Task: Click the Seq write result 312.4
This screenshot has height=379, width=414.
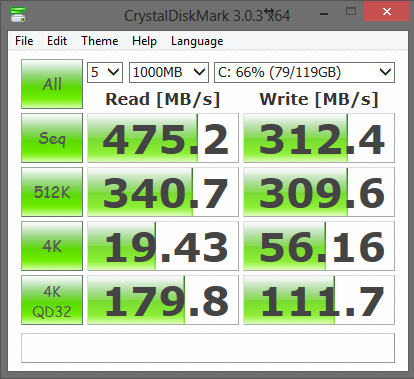Action: 319,138
